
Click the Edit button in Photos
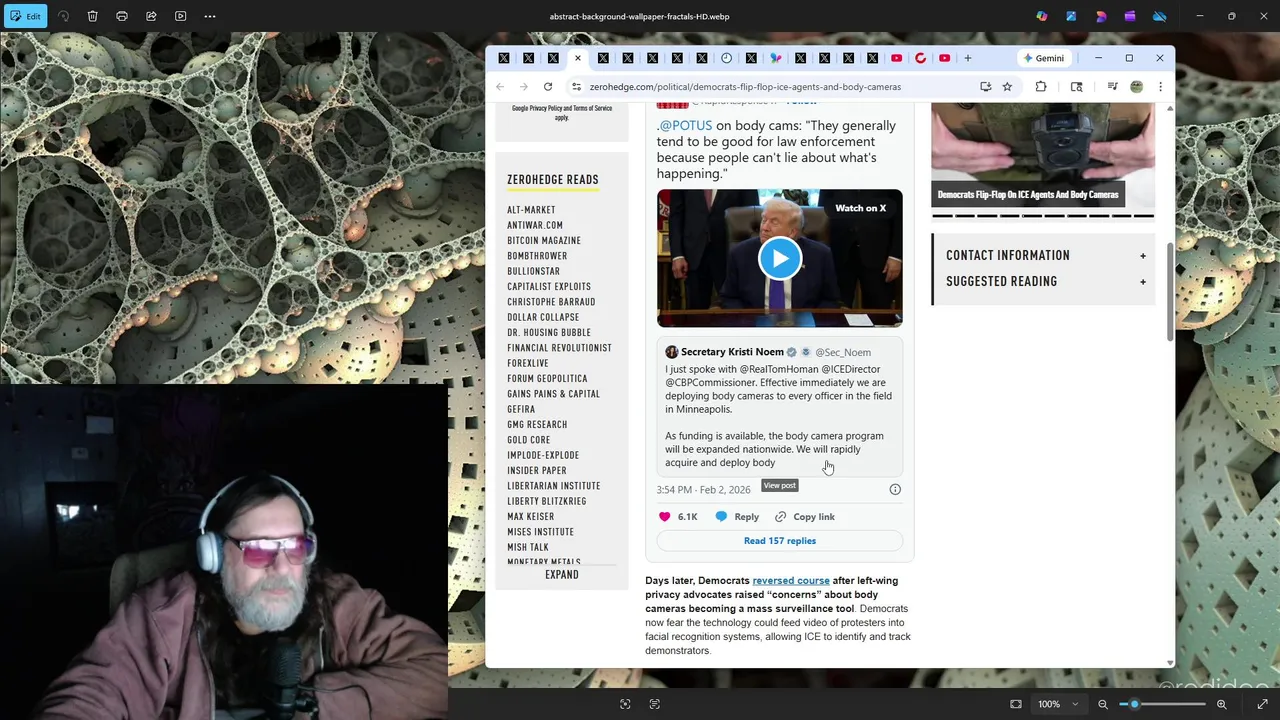pyautogui.click(x=26, y=16)
